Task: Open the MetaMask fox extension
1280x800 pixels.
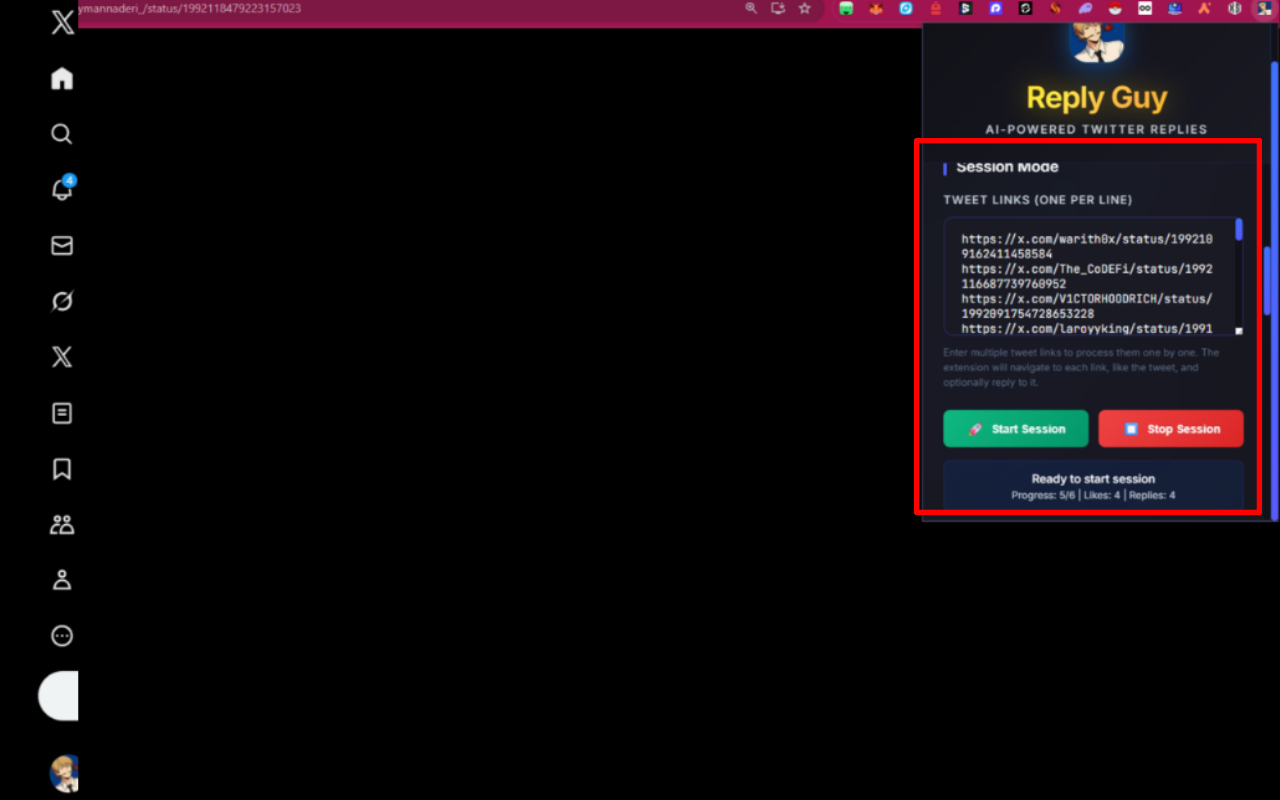Action: (x=876, y=8)
